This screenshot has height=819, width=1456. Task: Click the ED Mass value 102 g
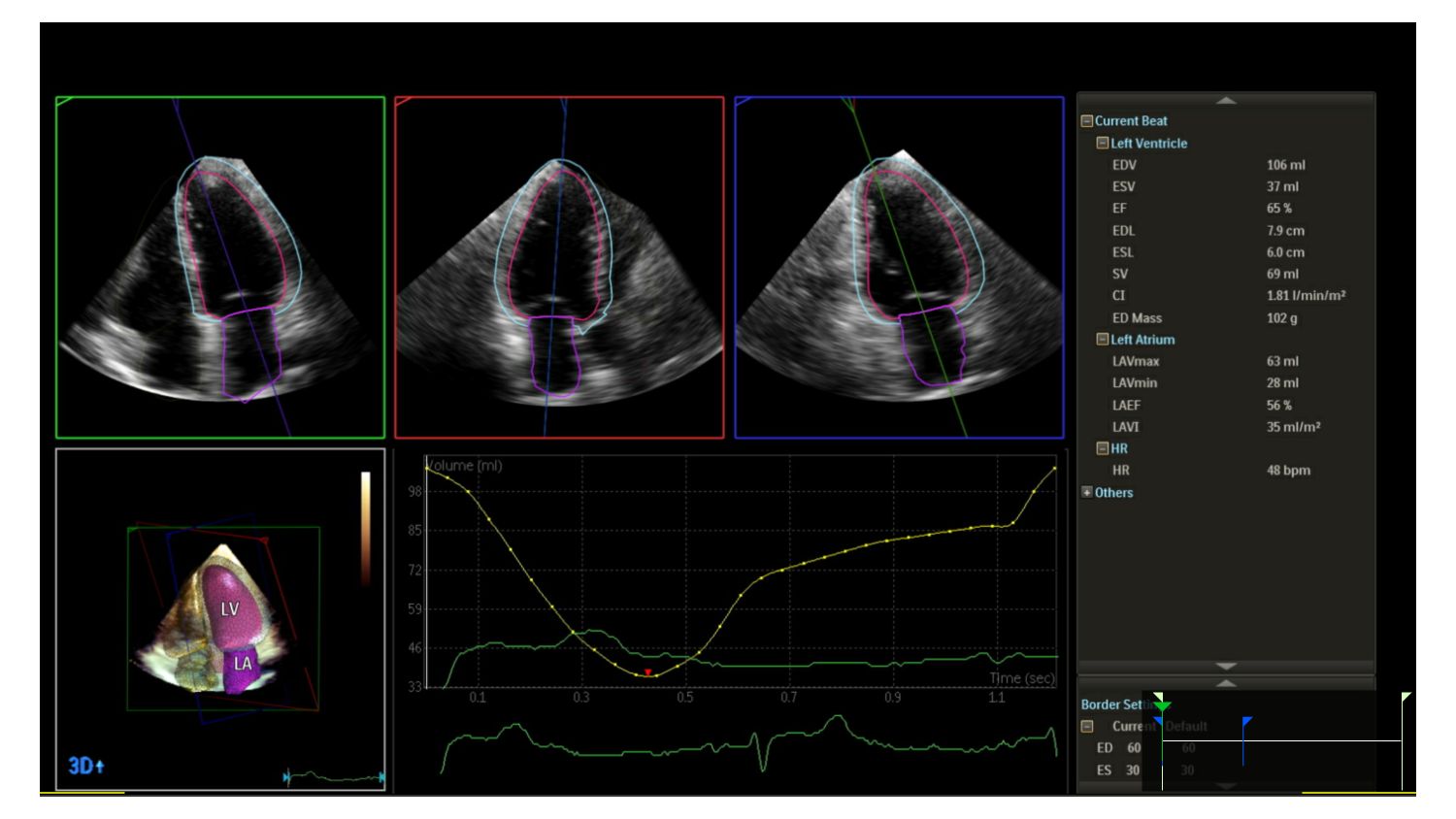click(x=1281, y=318)
